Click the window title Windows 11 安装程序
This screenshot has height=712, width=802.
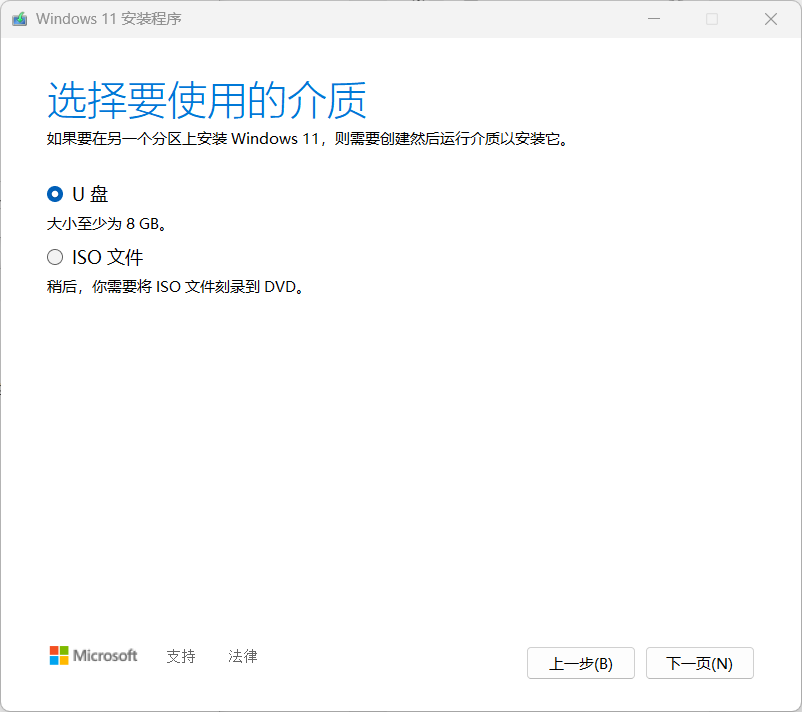tap(108, 19)
